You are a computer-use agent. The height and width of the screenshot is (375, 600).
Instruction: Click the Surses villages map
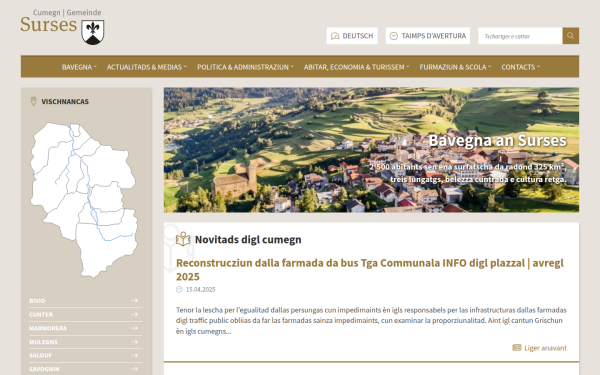(84, 200)
